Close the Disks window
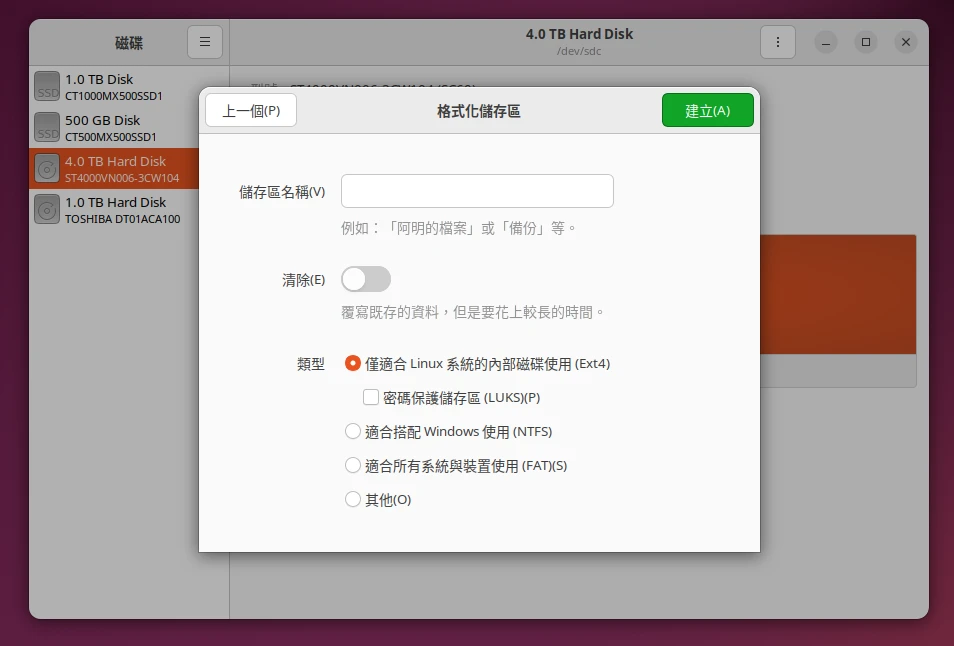 (905, 42)
